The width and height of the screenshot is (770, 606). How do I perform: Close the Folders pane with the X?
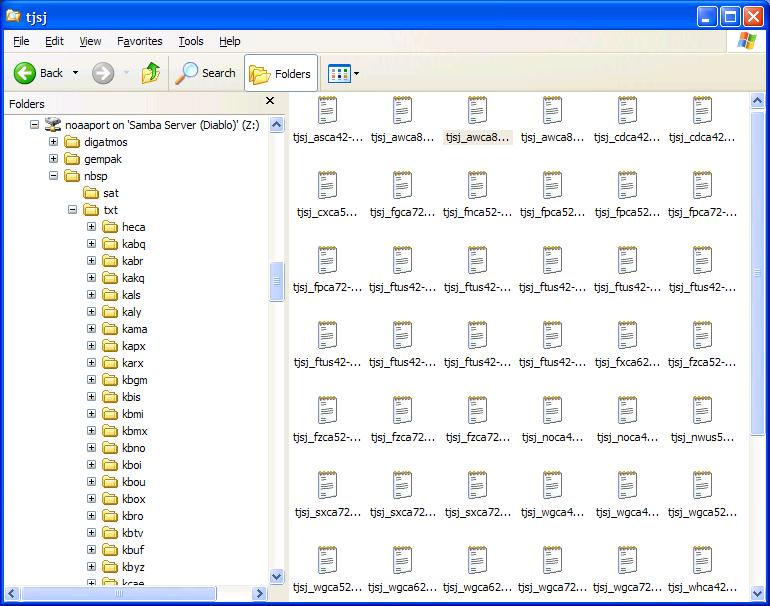[270, 101]
